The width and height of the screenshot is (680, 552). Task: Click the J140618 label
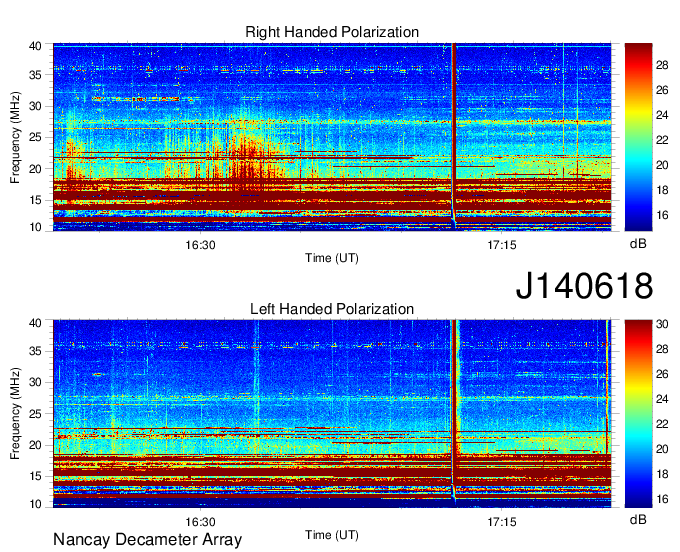(584, 286)
